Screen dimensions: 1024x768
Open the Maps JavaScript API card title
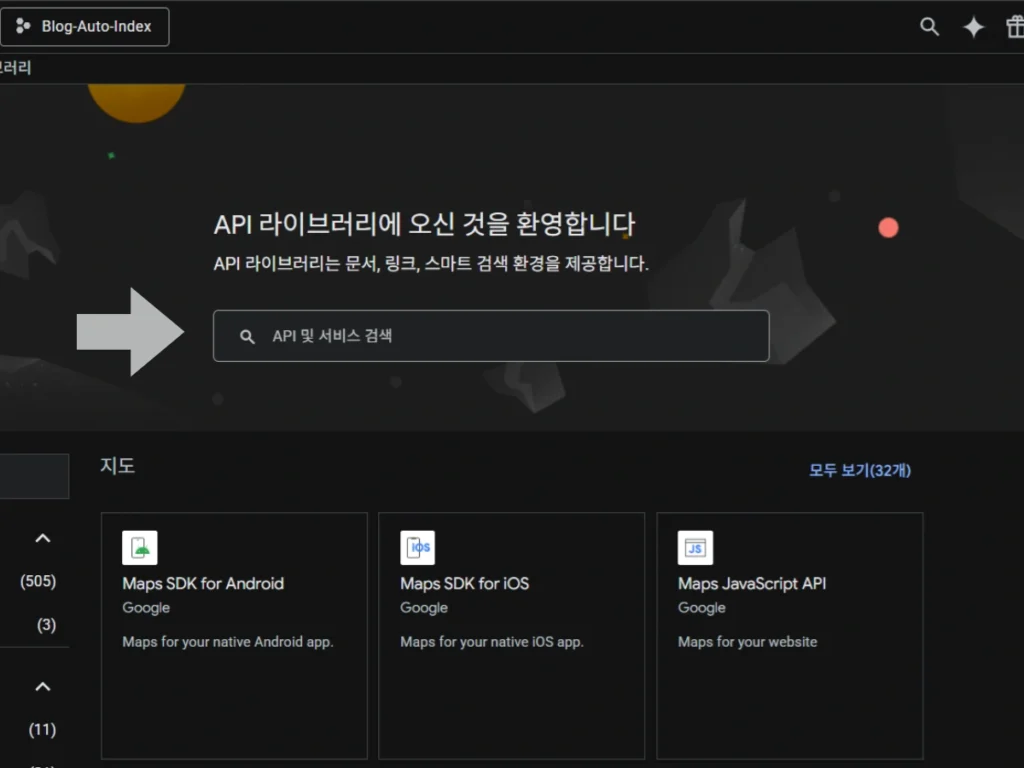(752, 583)
